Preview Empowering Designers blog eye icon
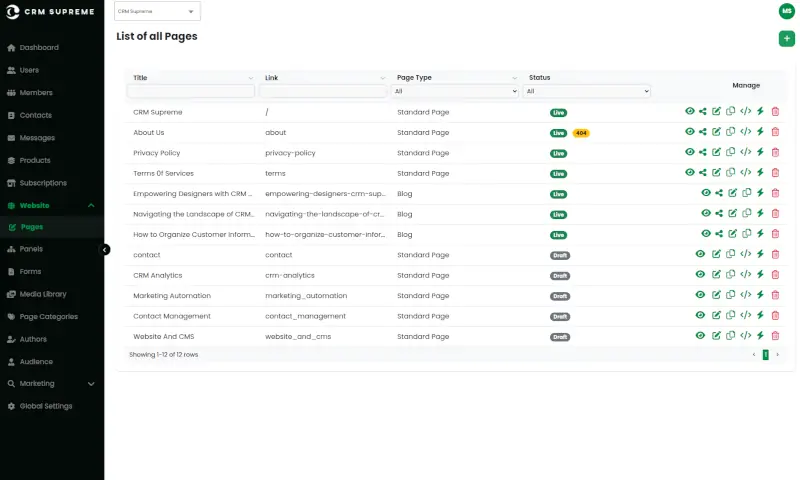 click(706, 193)
